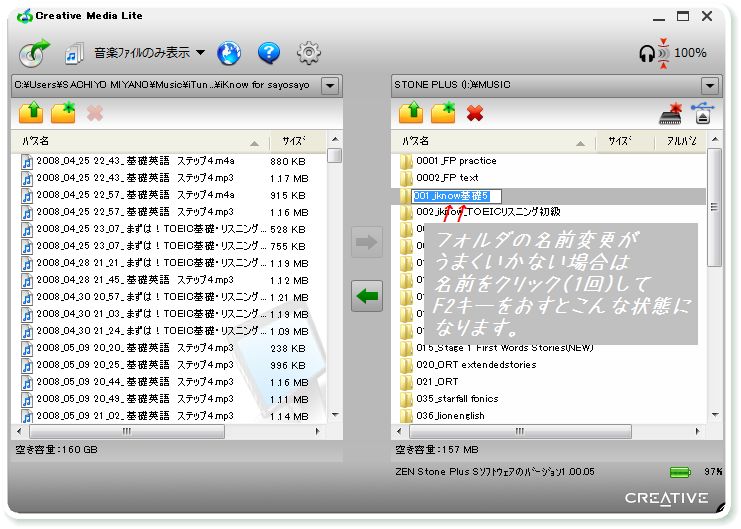Click the green transfer-left arrow button

pyautogui.click(x=367, y=296)
